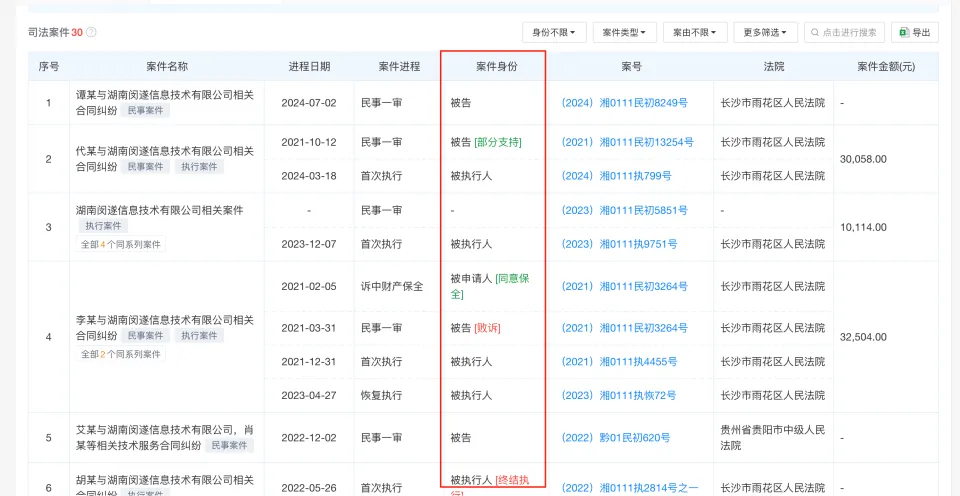Open case number (2024)湘0111执799号

[x=617, y=176]
